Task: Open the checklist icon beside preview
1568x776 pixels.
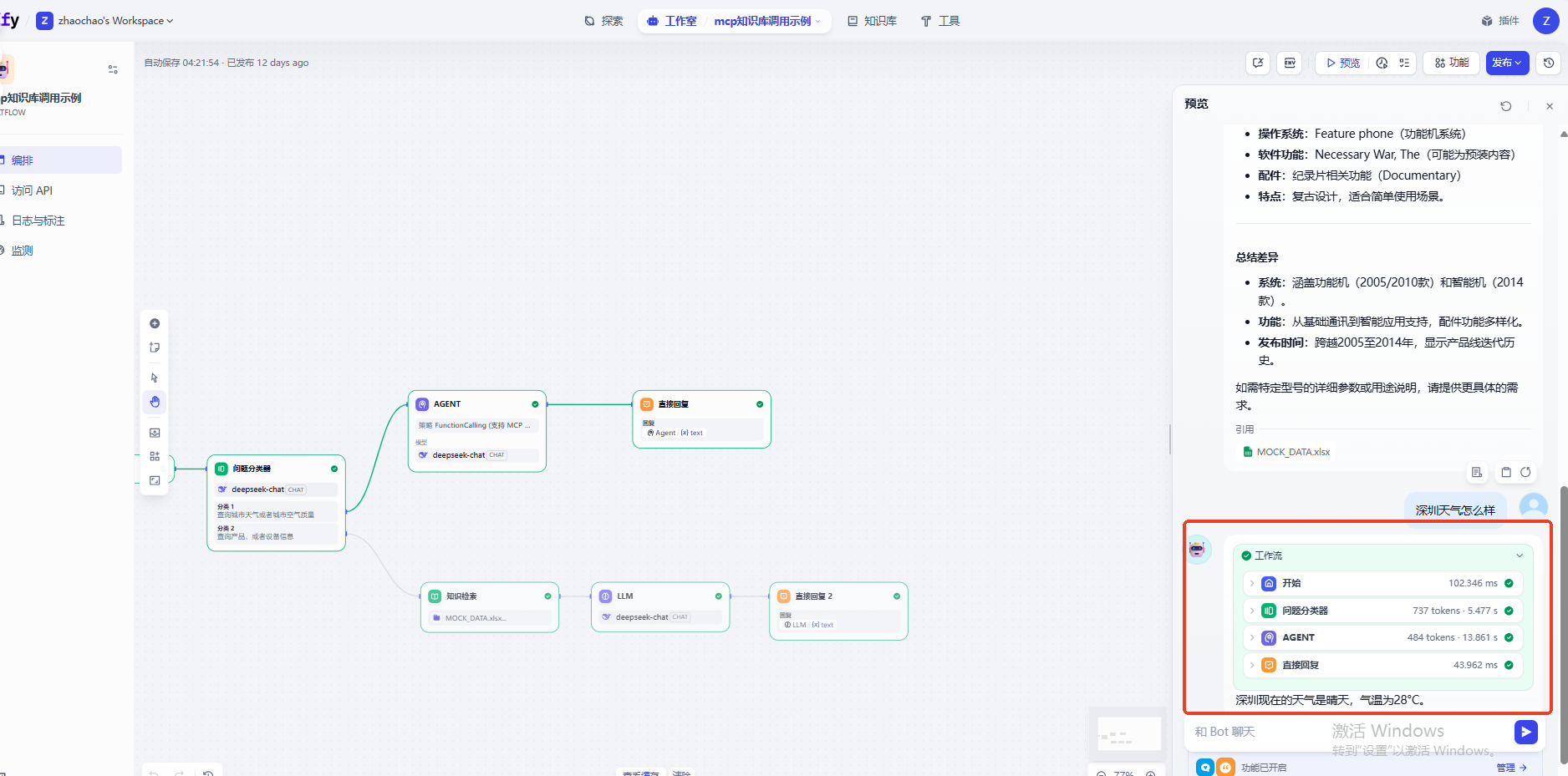Action: coord(1404,63)
